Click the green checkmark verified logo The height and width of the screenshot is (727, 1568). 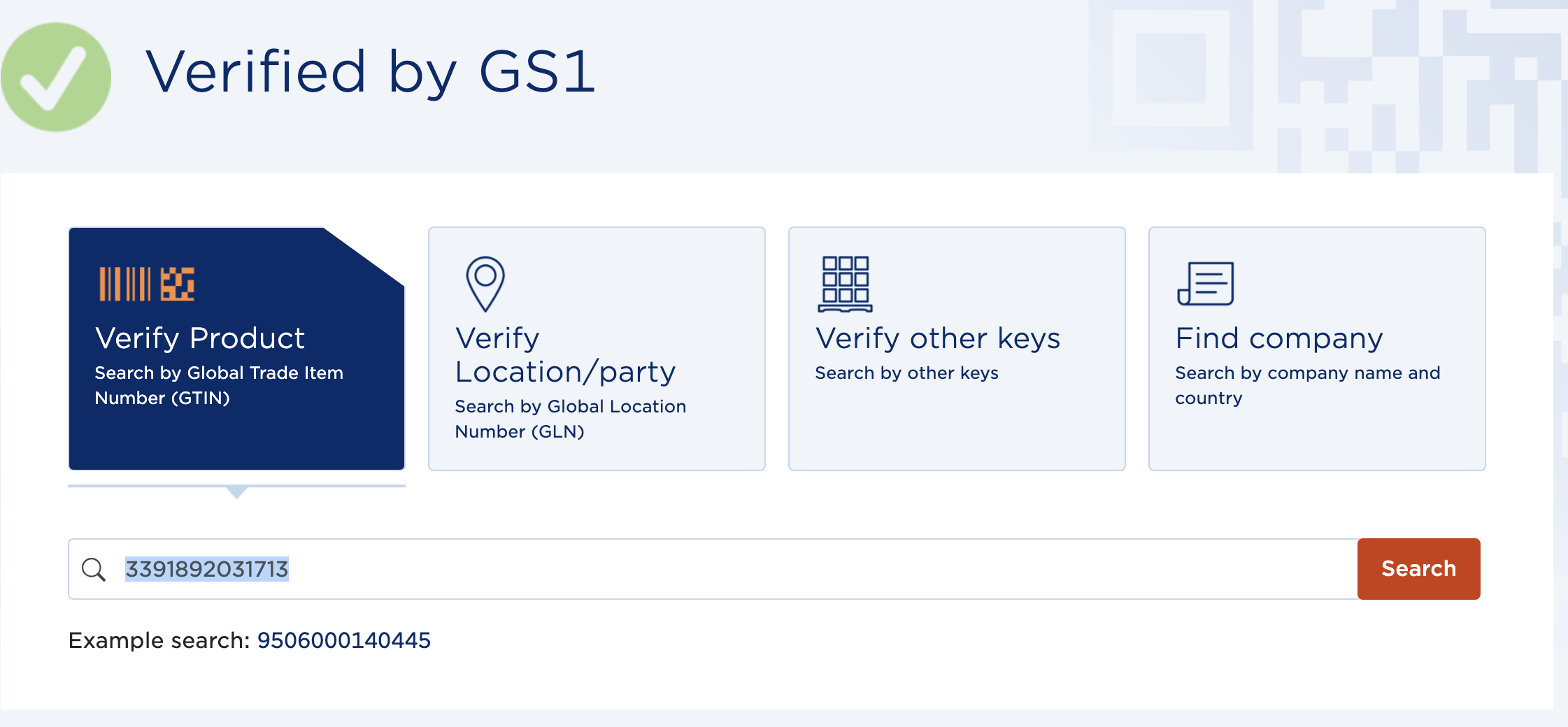(56, 77)
